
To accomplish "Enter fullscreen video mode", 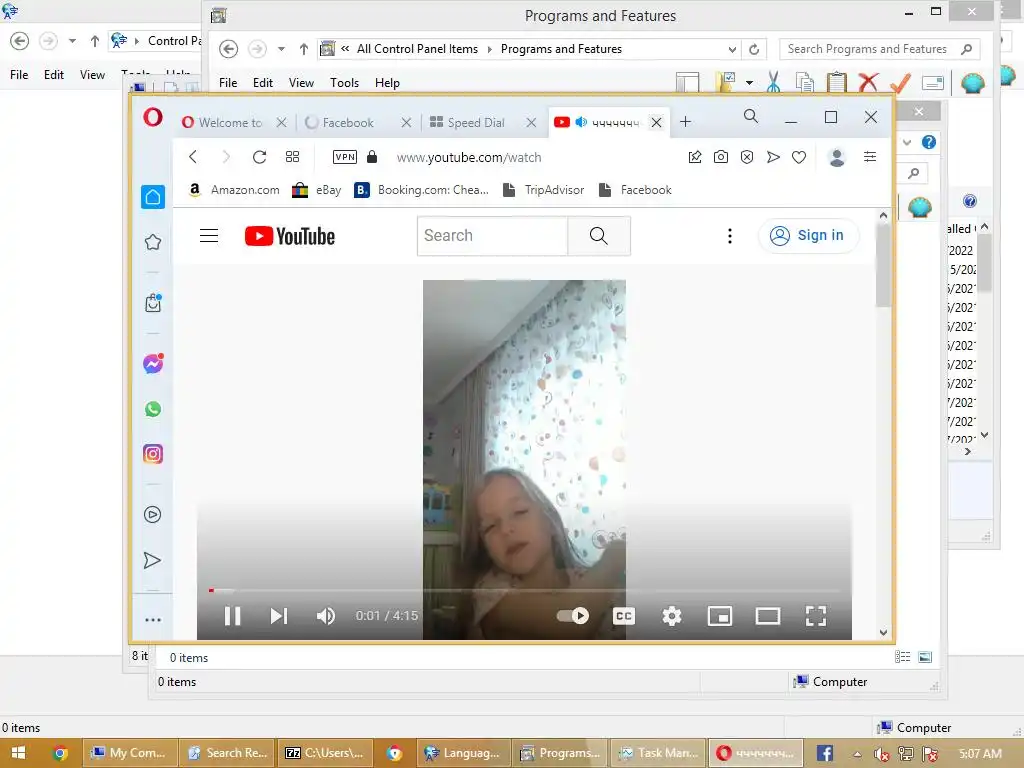I will pos(816,616).
